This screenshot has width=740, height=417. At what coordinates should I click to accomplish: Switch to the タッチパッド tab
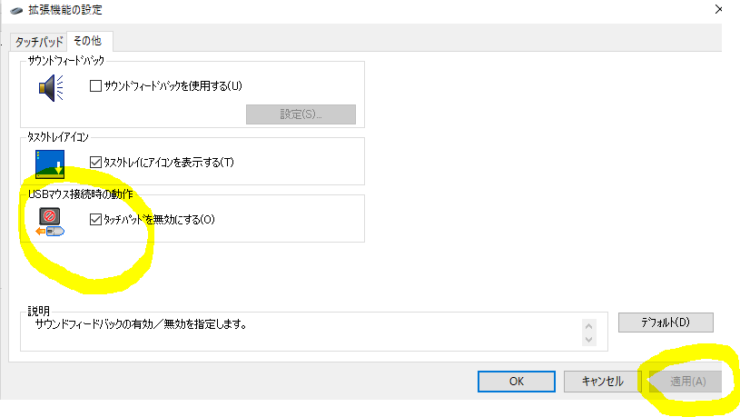point(40,42)
